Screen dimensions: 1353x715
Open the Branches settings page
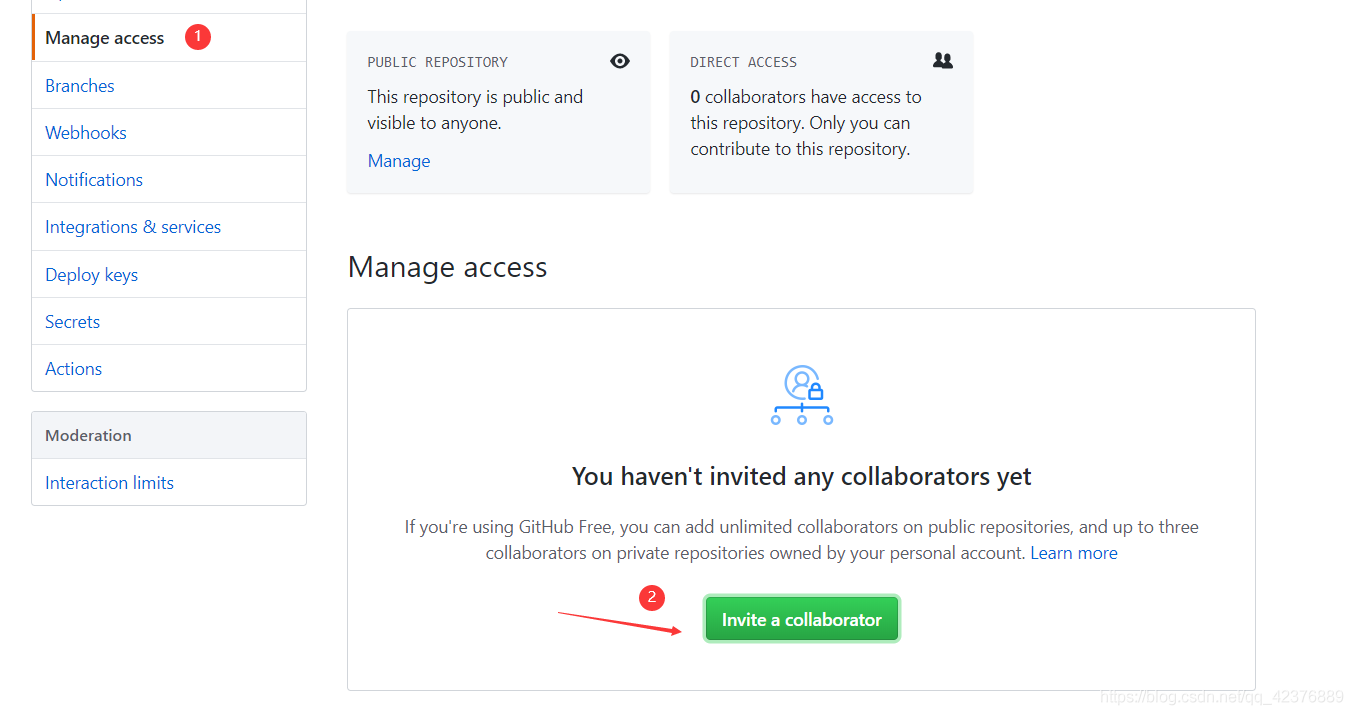point(79,85)
